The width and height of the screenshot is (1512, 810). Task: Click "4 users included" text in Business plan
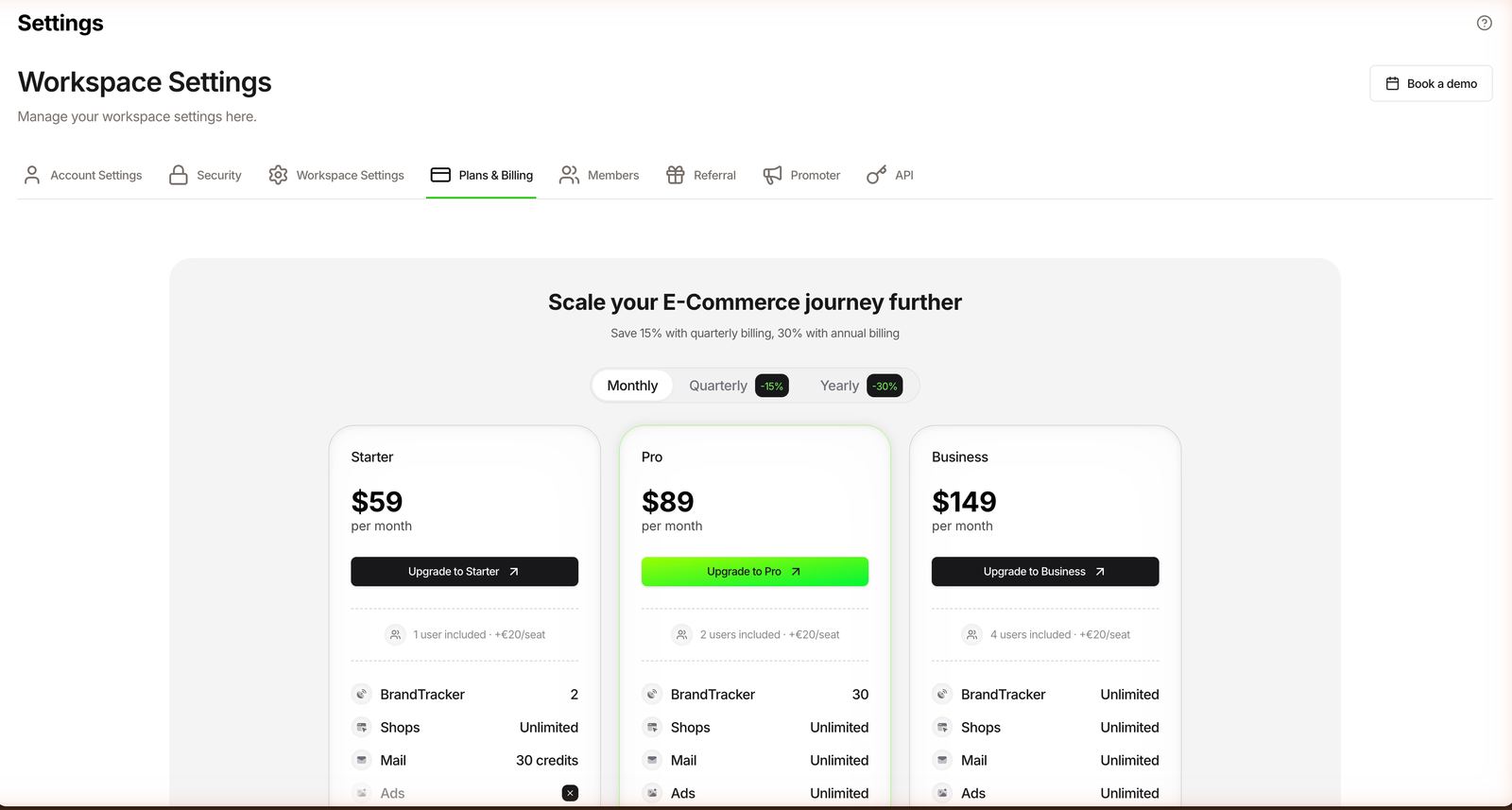point(1030,635)
